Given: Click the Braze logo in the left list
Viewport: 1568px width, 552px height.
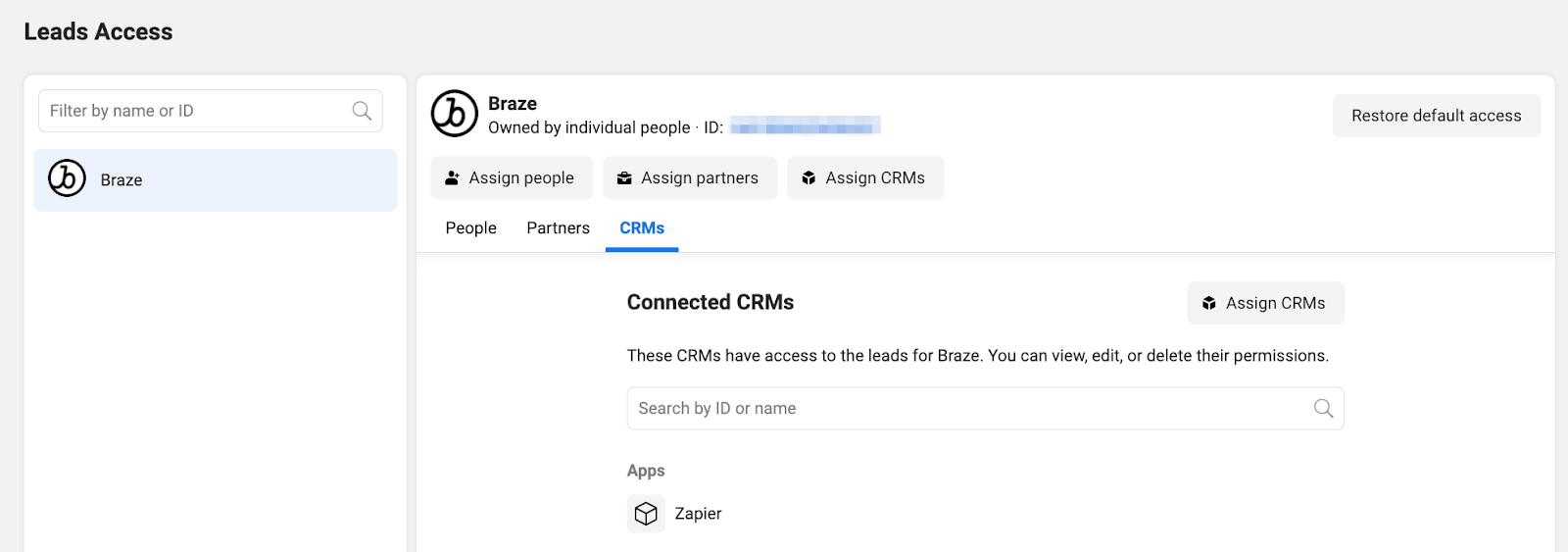Looking at the screenshot, I should click(x=68, y=178).
